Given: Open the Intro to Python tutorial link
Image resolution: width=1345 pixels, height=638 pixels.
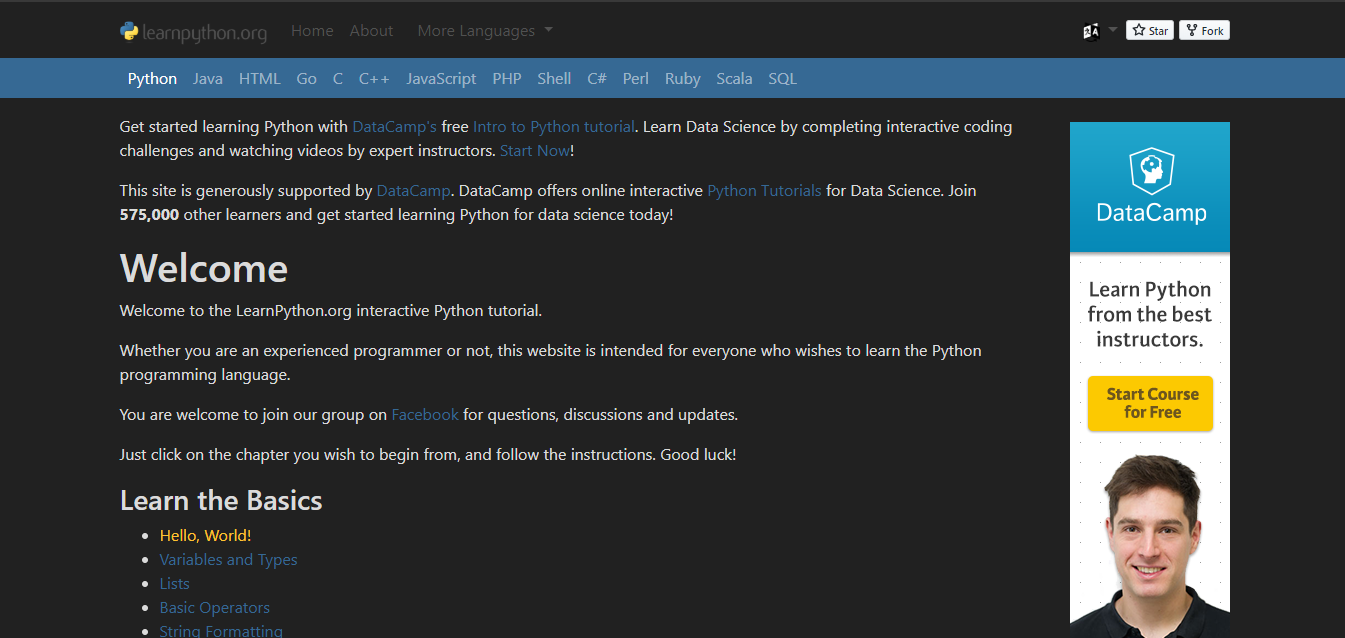Looking at the screenshot, I should (553, 126).
